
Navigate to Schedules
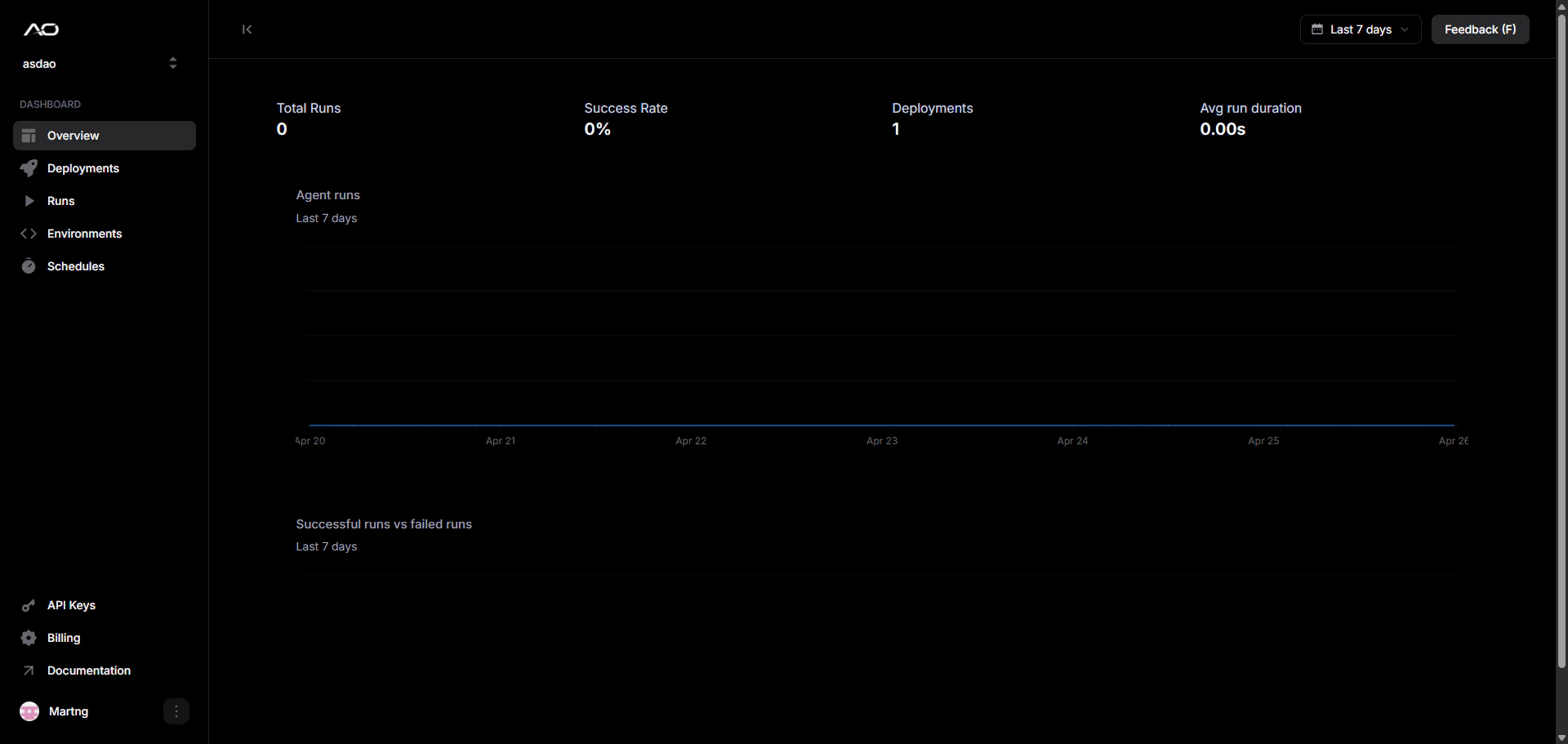[105, 266]
